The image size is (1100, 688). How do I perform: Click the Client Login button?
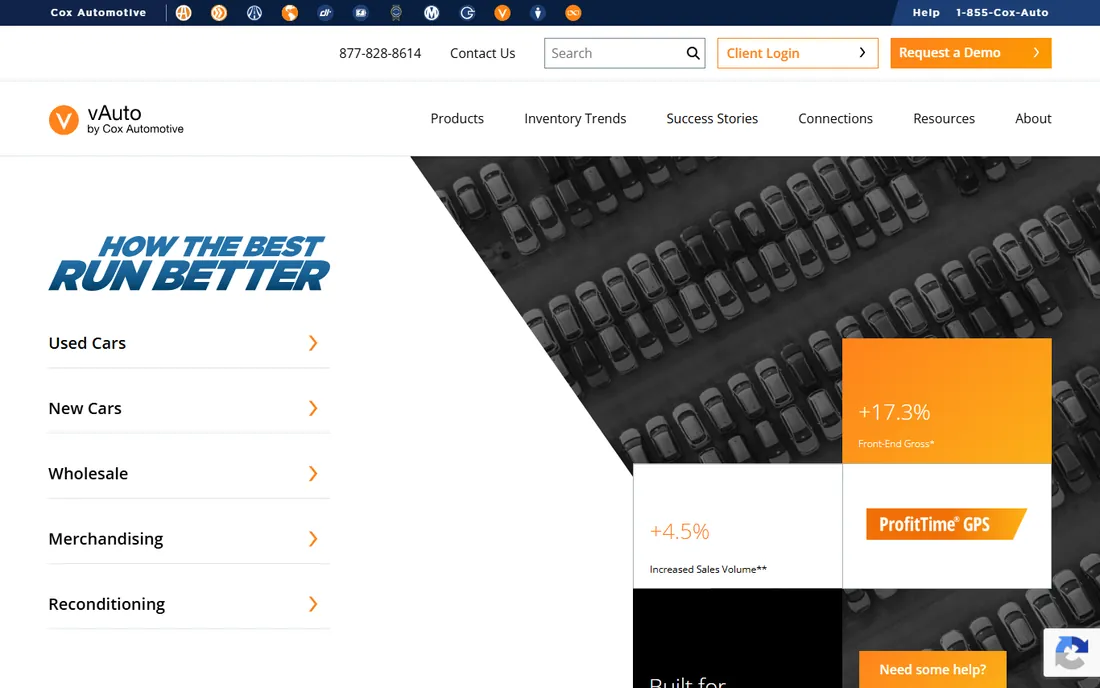798,53
